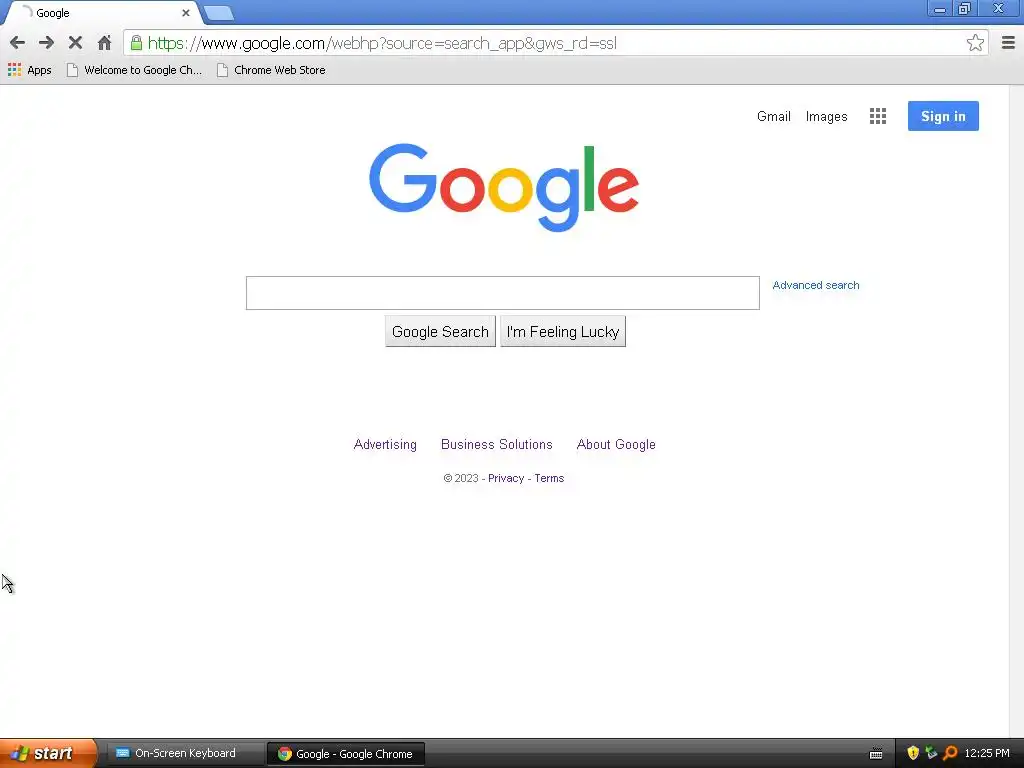
Task: Open the Advertising footer link
Action: point(385,445)
